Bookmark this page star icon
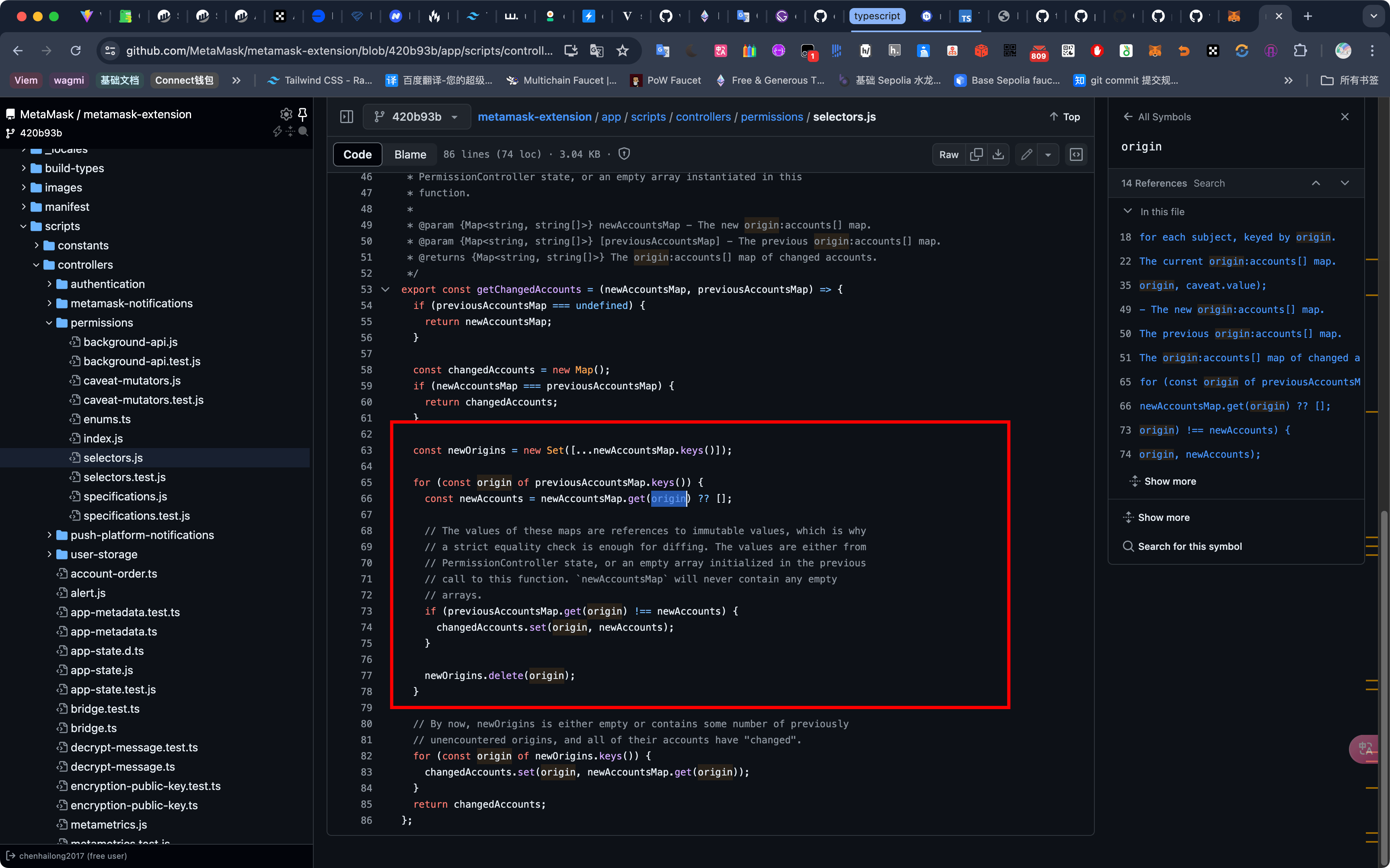 click(x=622, y=51)
